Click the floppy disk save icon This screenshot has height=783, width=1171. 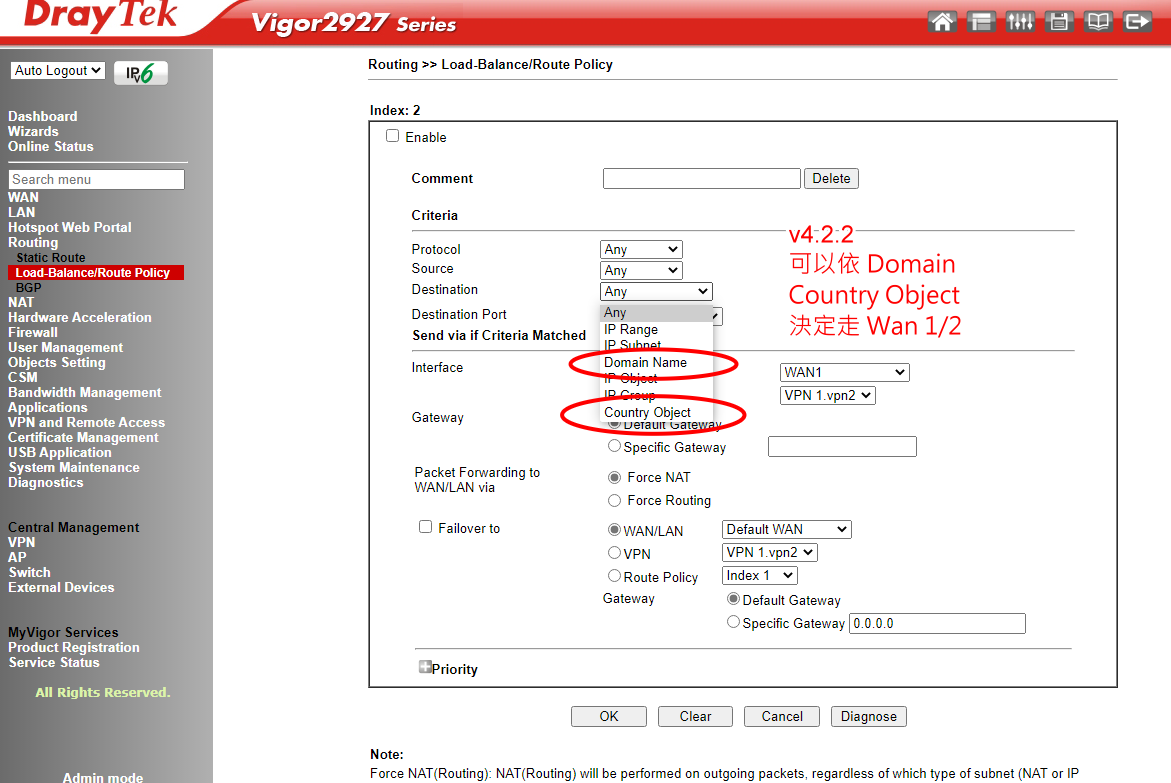[x=1059, y=21]
